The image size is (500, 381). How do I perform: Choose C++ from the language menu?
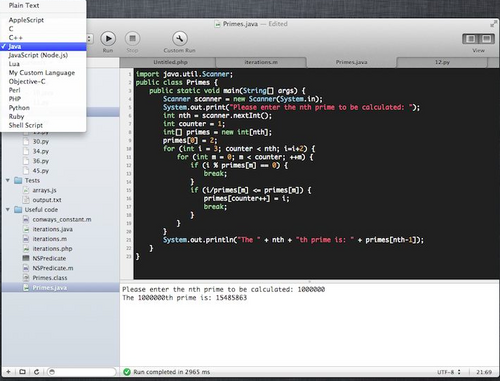[x=43, y=38]
